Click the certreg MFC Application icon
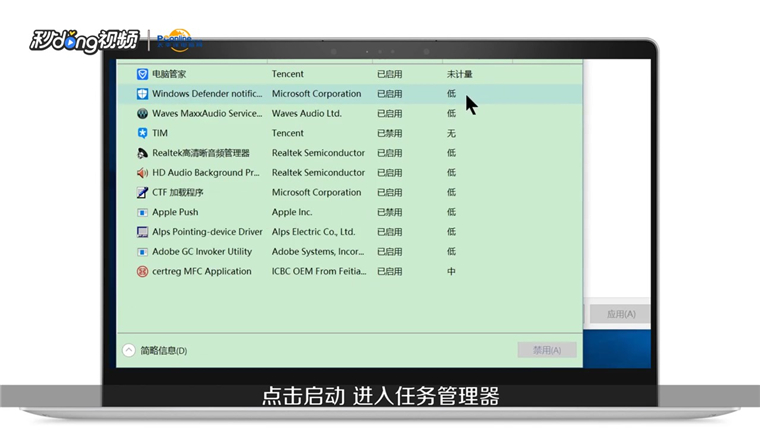Image resolution: width=760 pixels, height=430 pixels. pos(142,271)
